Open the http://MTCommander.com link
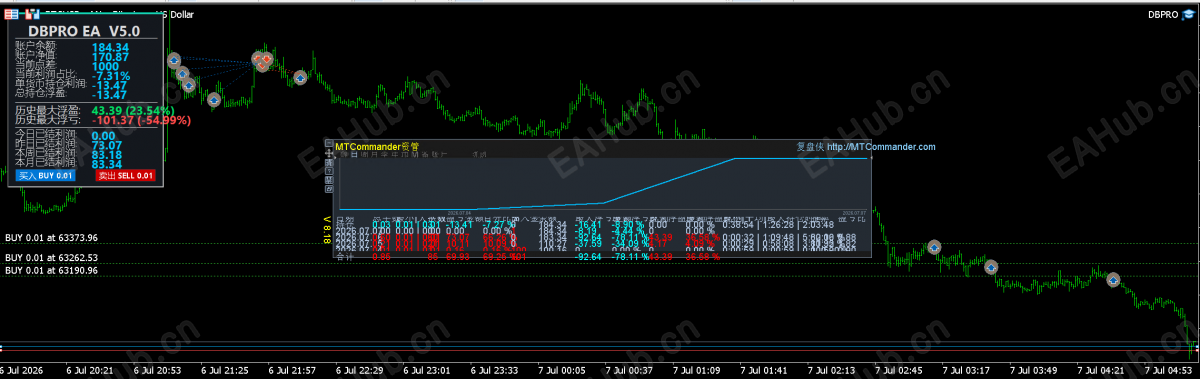 pyautogui.click(x=881, y=147)
